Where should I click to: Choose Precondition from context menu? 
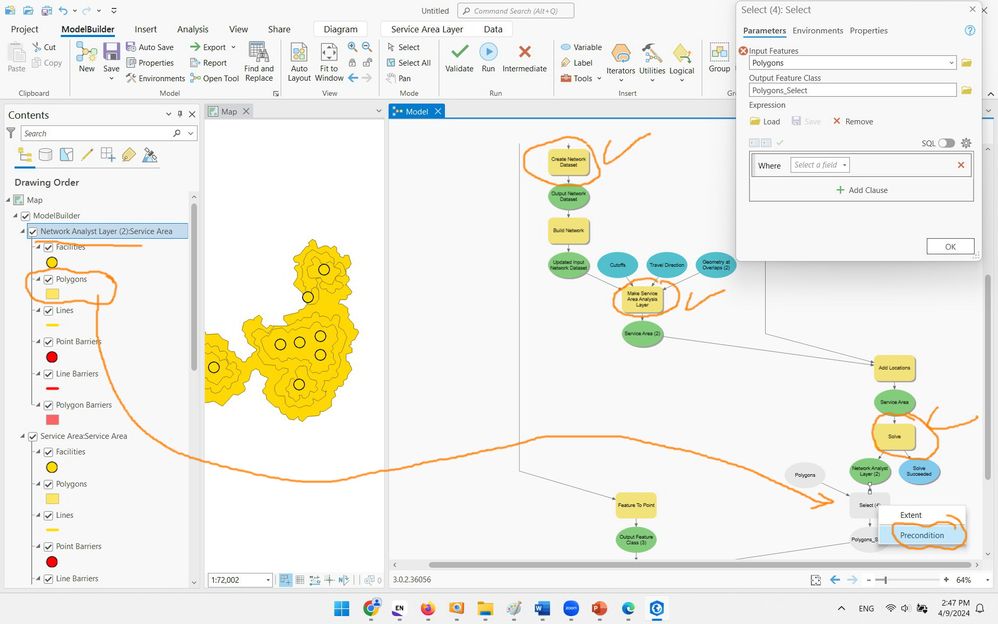click(x=922, y=535)
